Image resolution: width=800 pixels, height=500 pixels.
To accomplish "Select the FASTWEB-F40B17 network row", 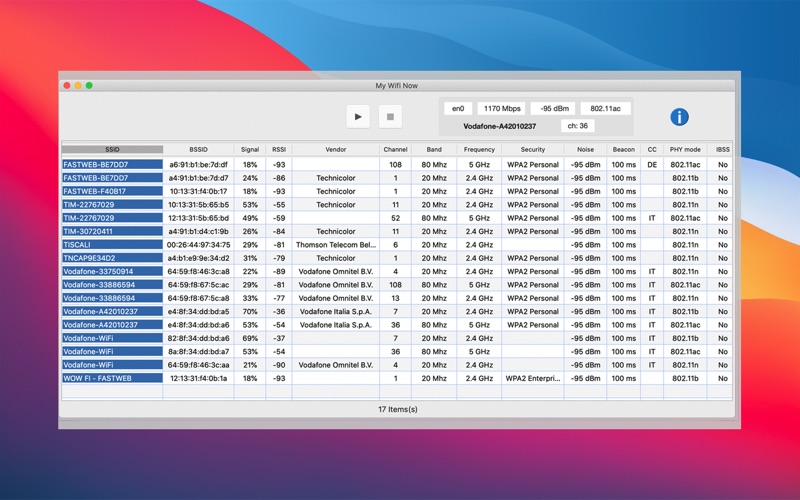I will pyautogui.click(x=397, y=191).
